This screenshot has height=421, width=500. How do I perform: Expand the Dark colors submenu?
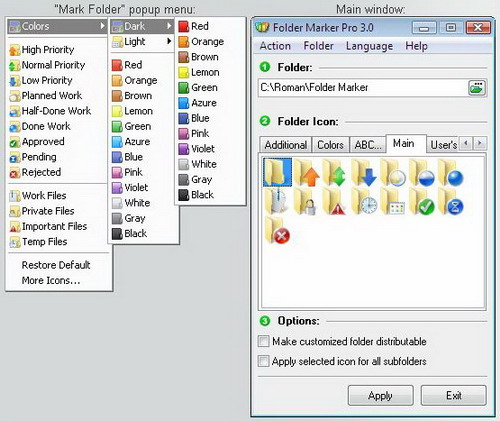pos(142,26)
